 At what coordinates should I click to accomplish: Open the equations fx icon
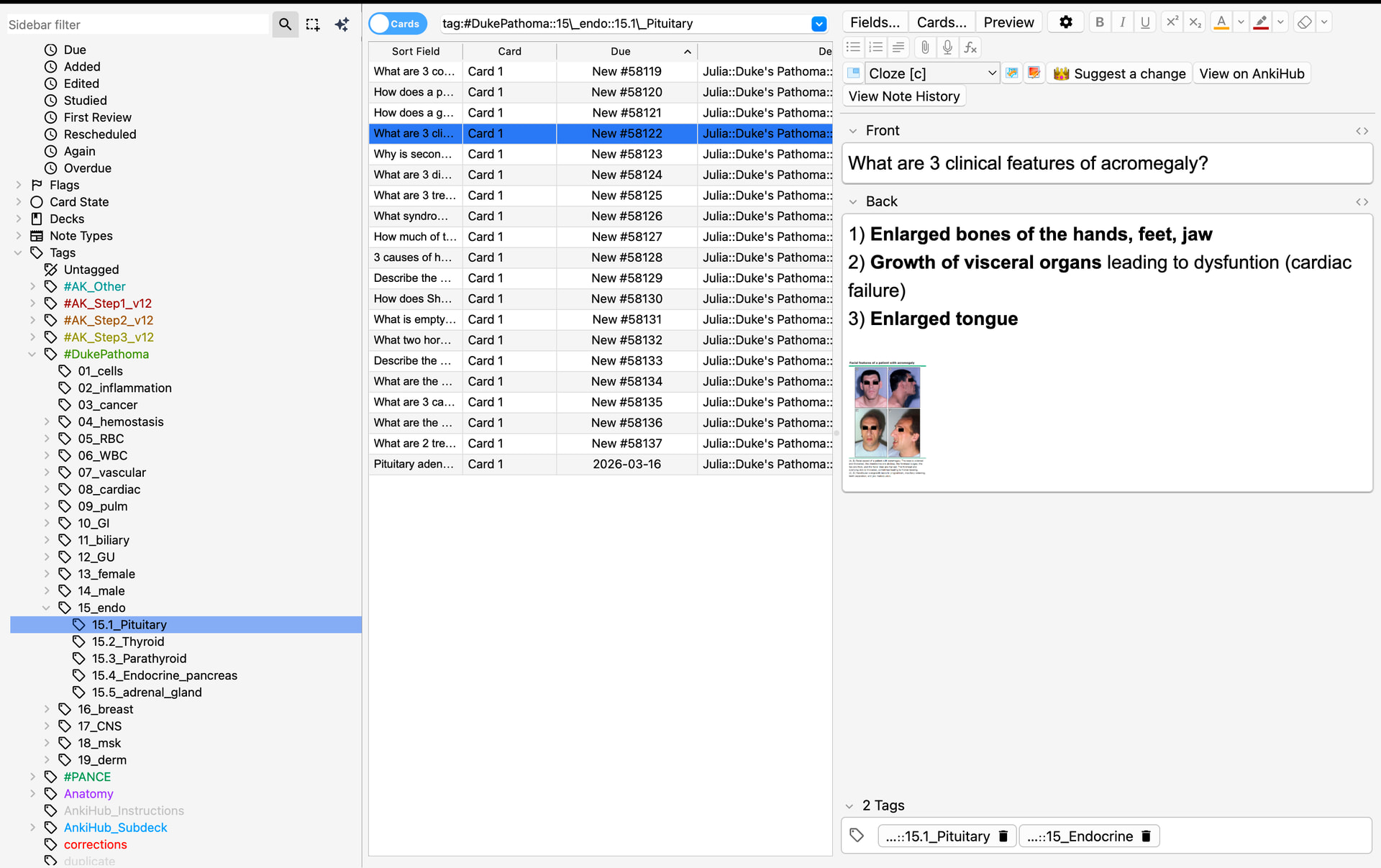point(970,47)
